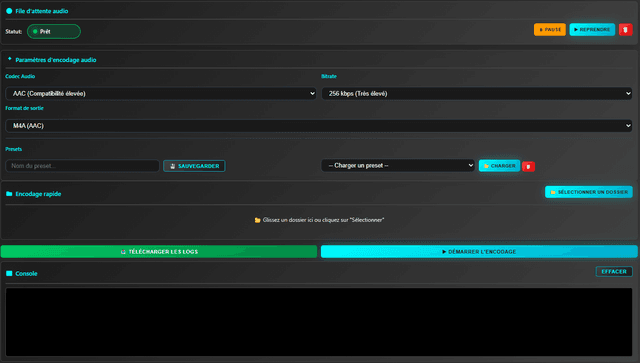Download the logs with Télécharger les logs
The image size is (640, 363).
click(x=159, y=252)
